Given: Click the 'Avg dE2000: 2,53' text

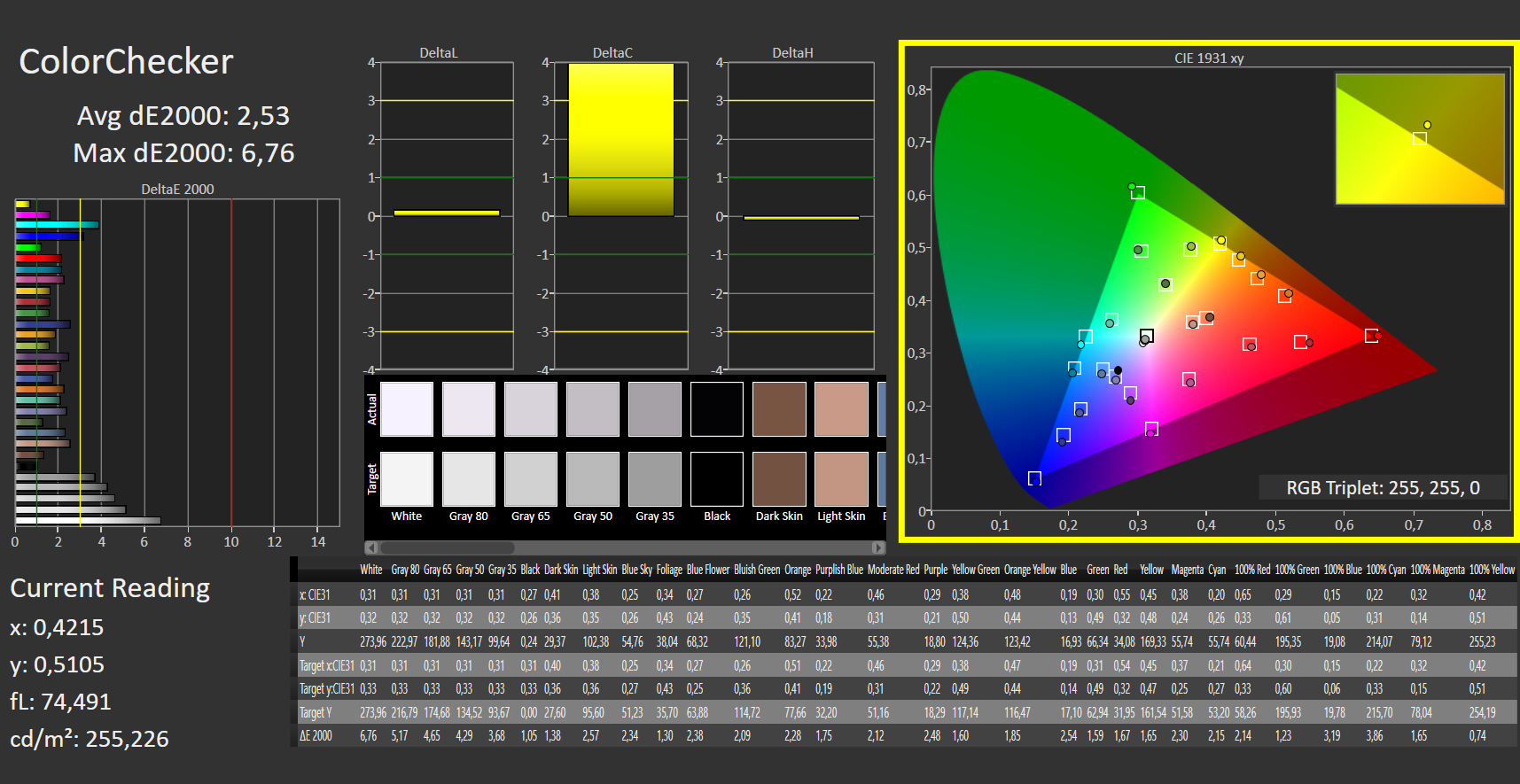Looking at the screenshot, I should coord(183,116).
